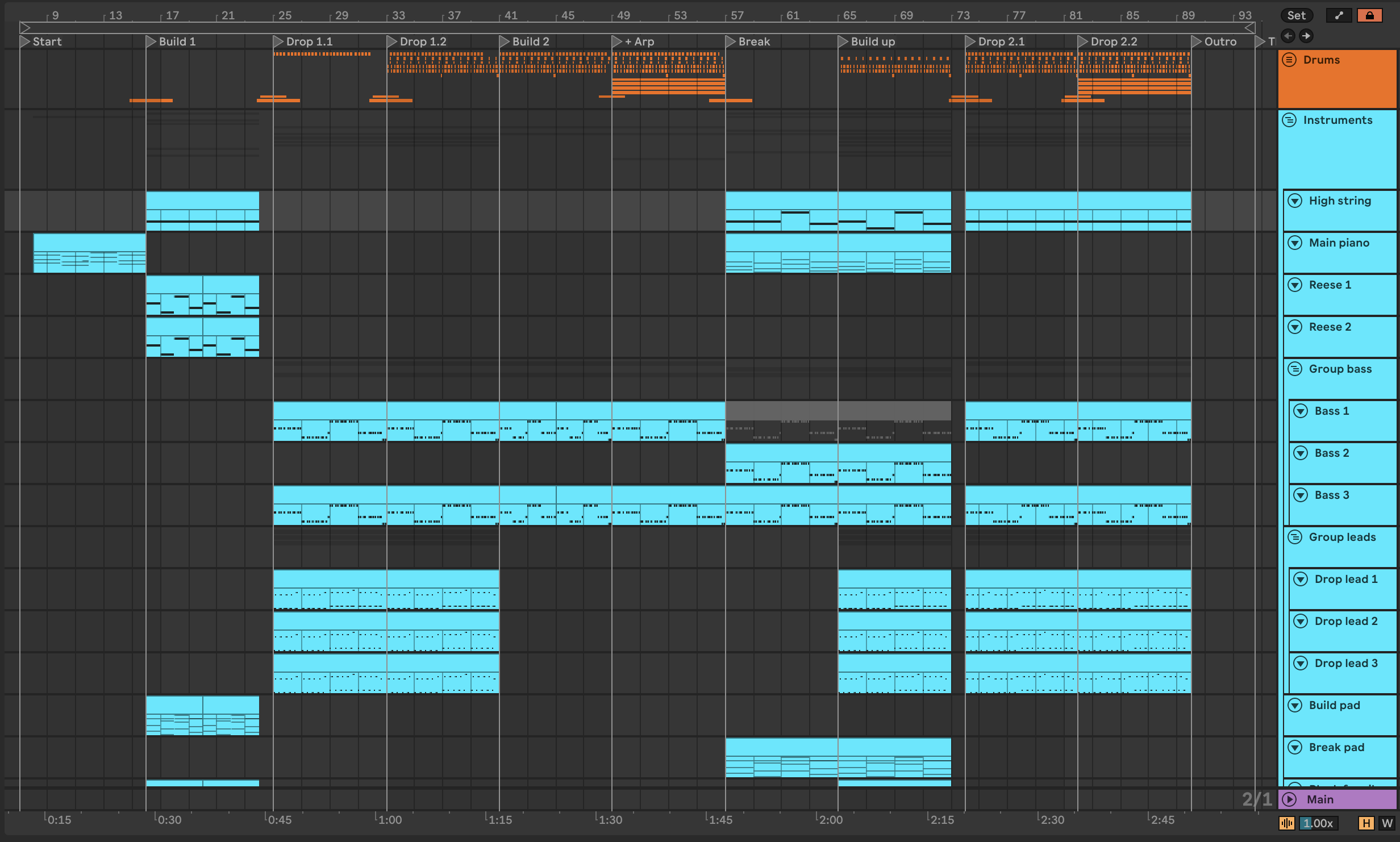
Task: Fold the Drums group track
Action: coord(1289,60)
